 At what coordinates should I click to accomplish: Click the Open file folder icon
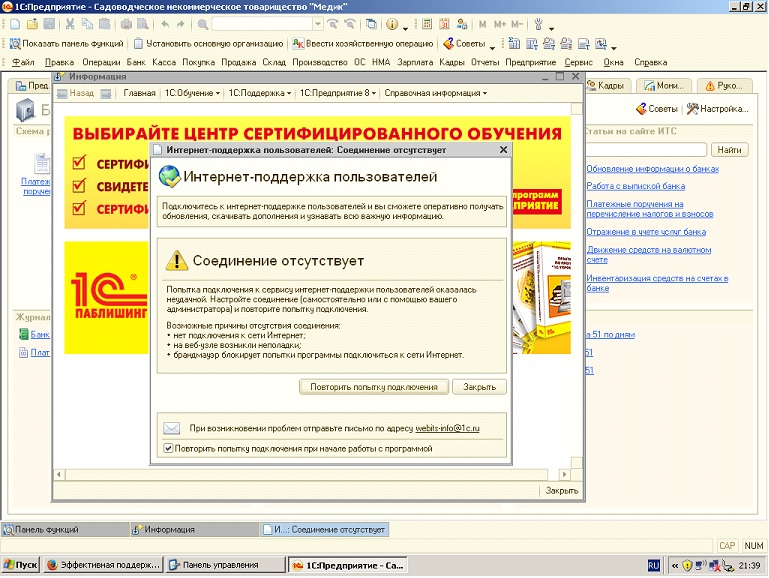pyautogui.click(x=32, y=24)
